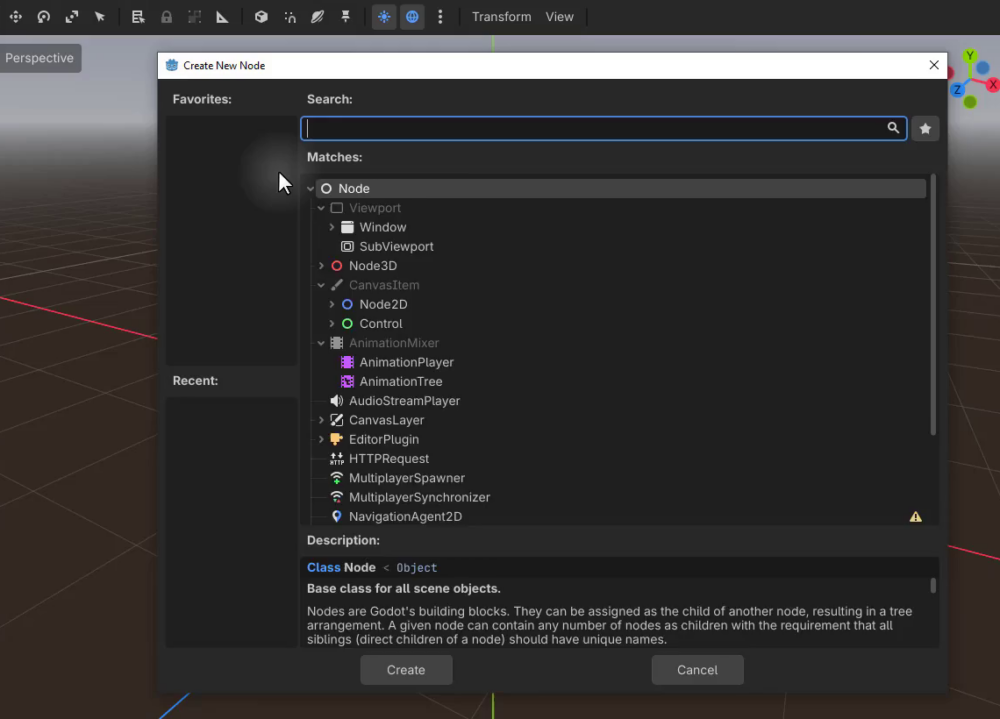1000x719 pixels.
Task: Expand the Control branch
Action: tap(332, 323)
